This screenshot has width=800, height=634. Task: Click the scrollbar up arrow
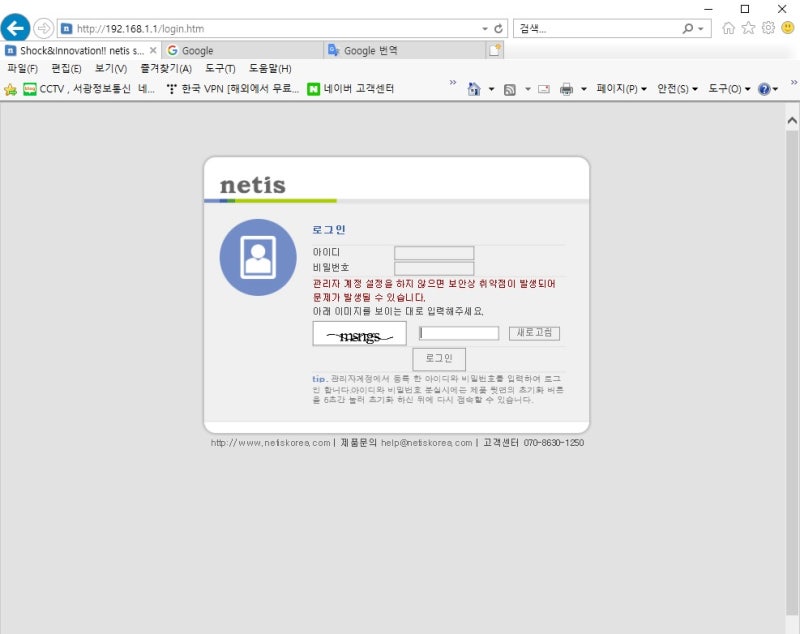coord(792,121)
